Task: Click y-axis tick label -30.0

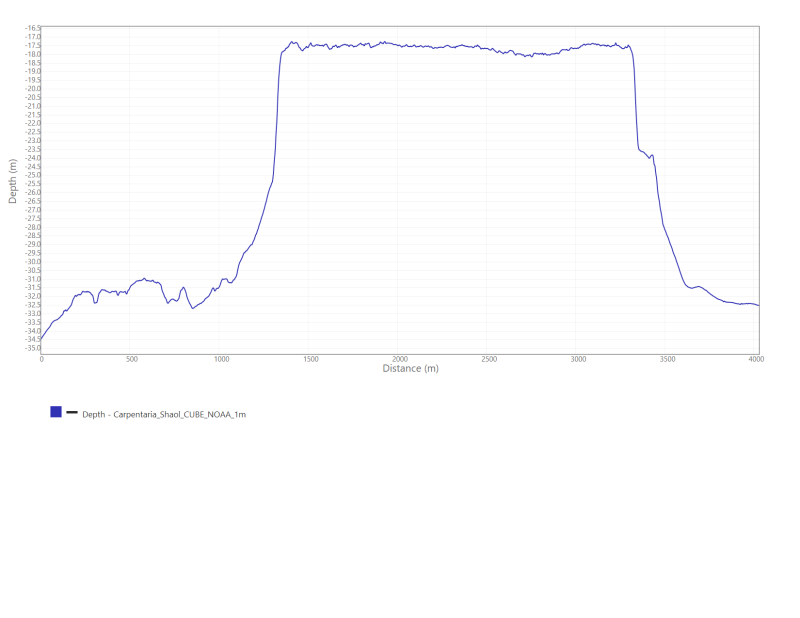Action: (x=32, y=262)
